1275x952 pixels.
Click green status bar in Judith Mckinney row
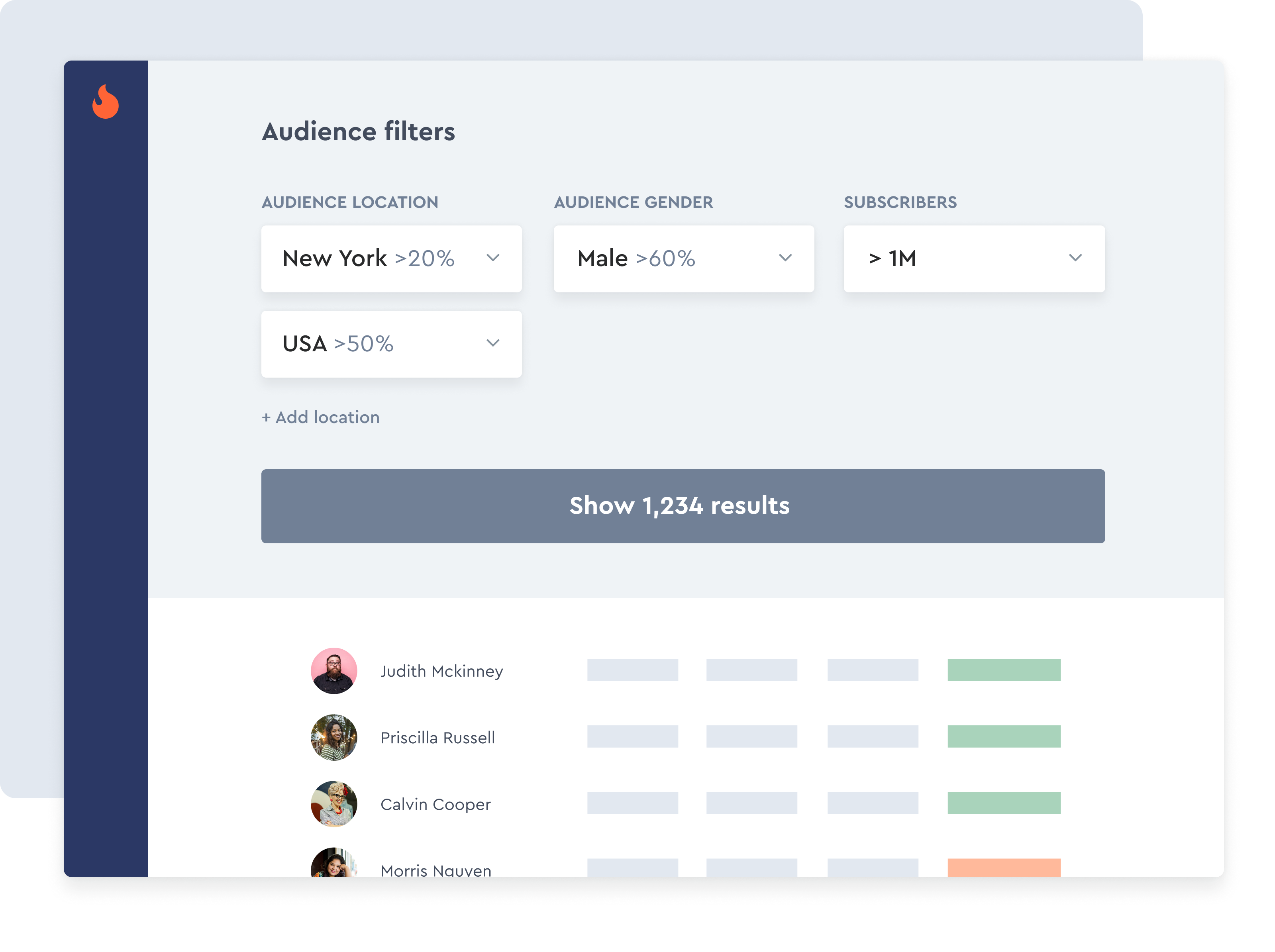tap(1004, 670)
